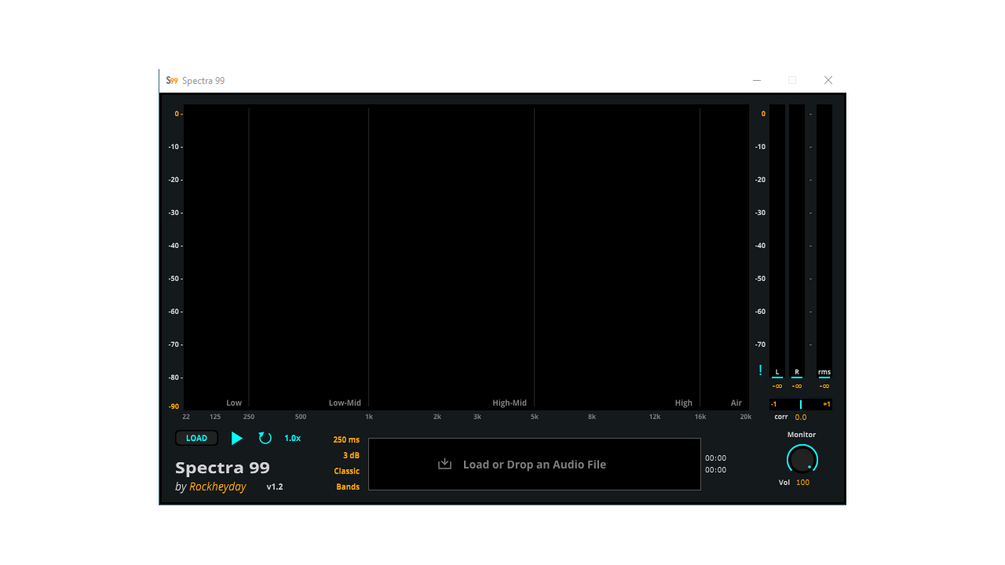Click the 0 value atop the spectrum scale

[177, 114]
